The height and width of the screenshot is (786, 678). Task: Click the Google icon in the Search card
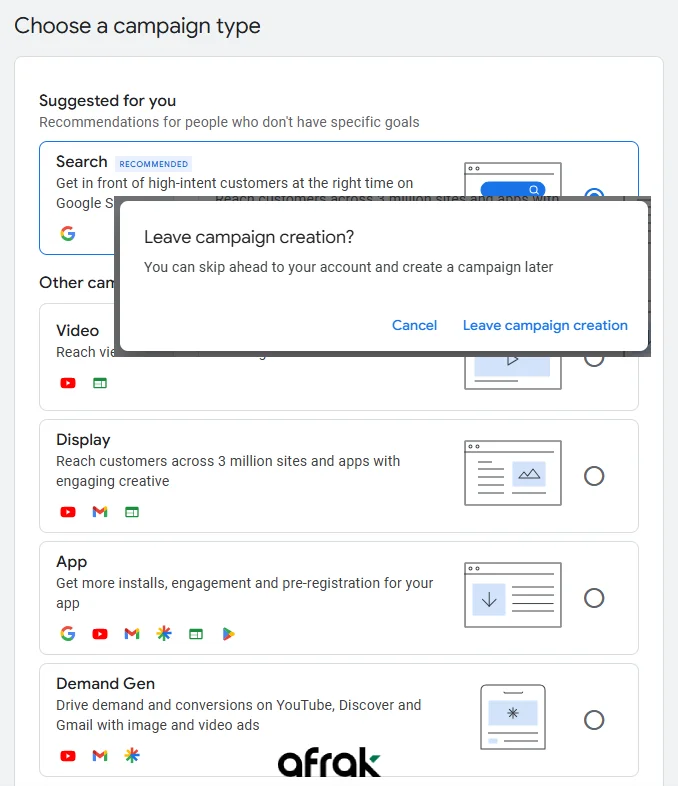click(x=68, y=234)
